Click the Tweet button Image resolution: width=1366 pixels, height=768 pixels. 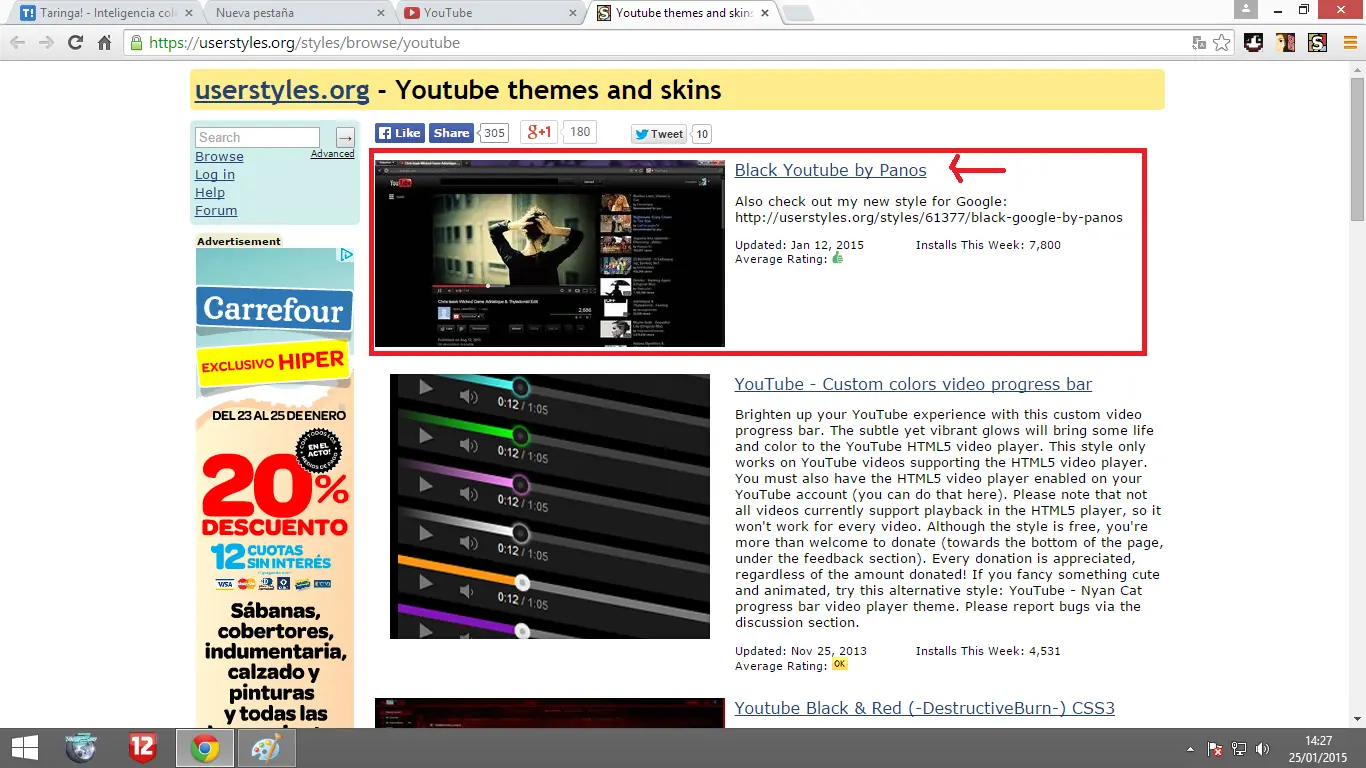click(x=659, y=134)
